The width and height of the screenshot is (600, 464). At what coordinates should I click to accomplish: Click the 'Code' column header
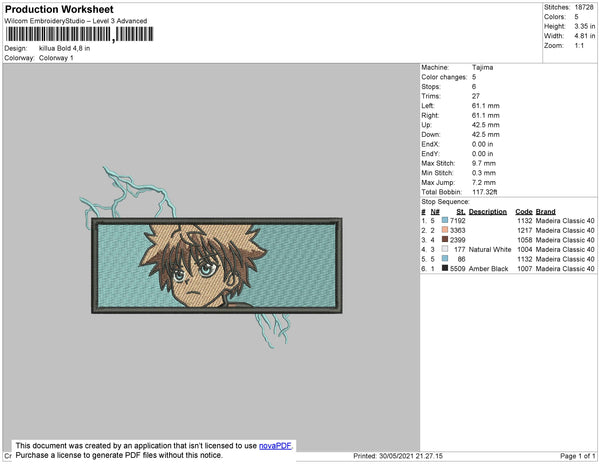(x=524, y=212)
